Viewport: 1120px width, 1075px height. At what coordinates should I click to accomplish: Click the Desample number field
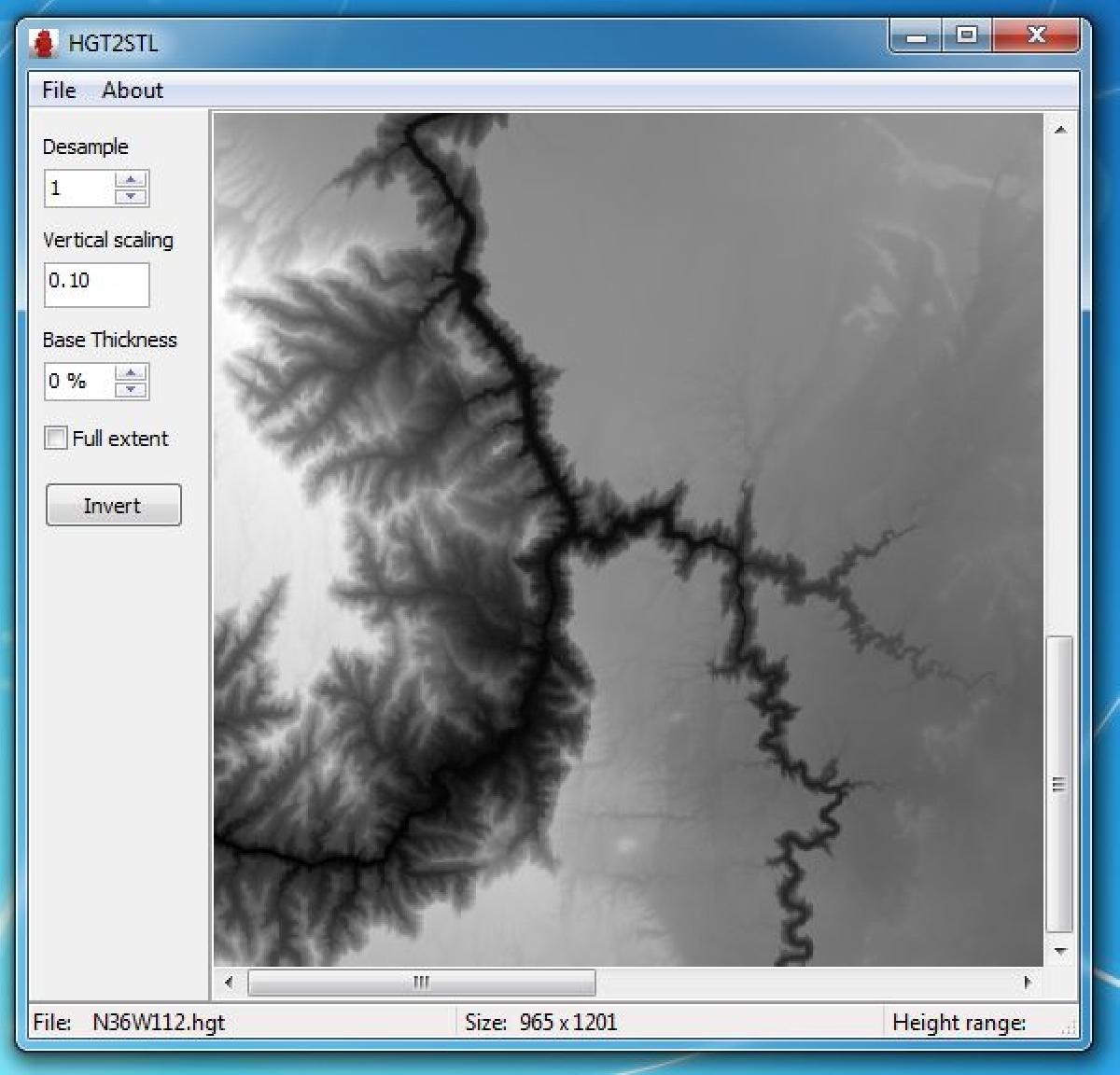(x=79, y=188)
